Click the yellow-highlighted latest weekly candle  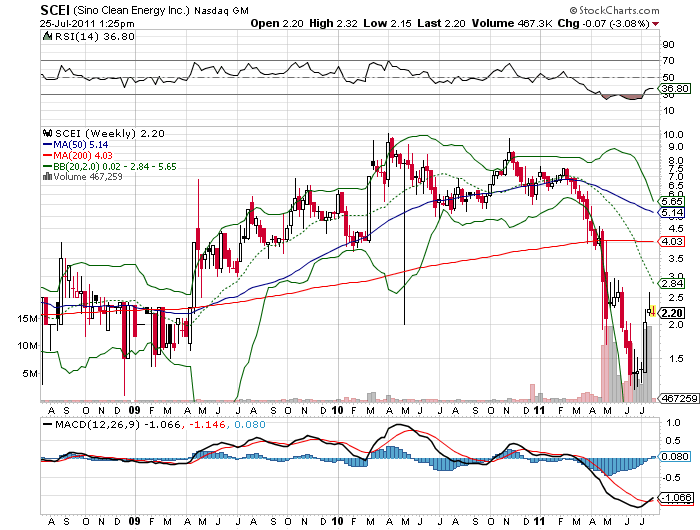(x=653, y=311)
